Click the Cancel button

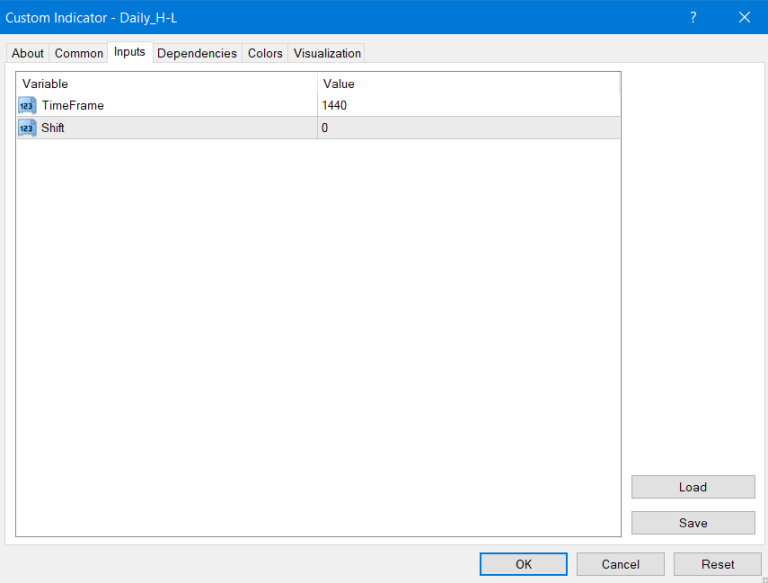(x=620, y=564)
